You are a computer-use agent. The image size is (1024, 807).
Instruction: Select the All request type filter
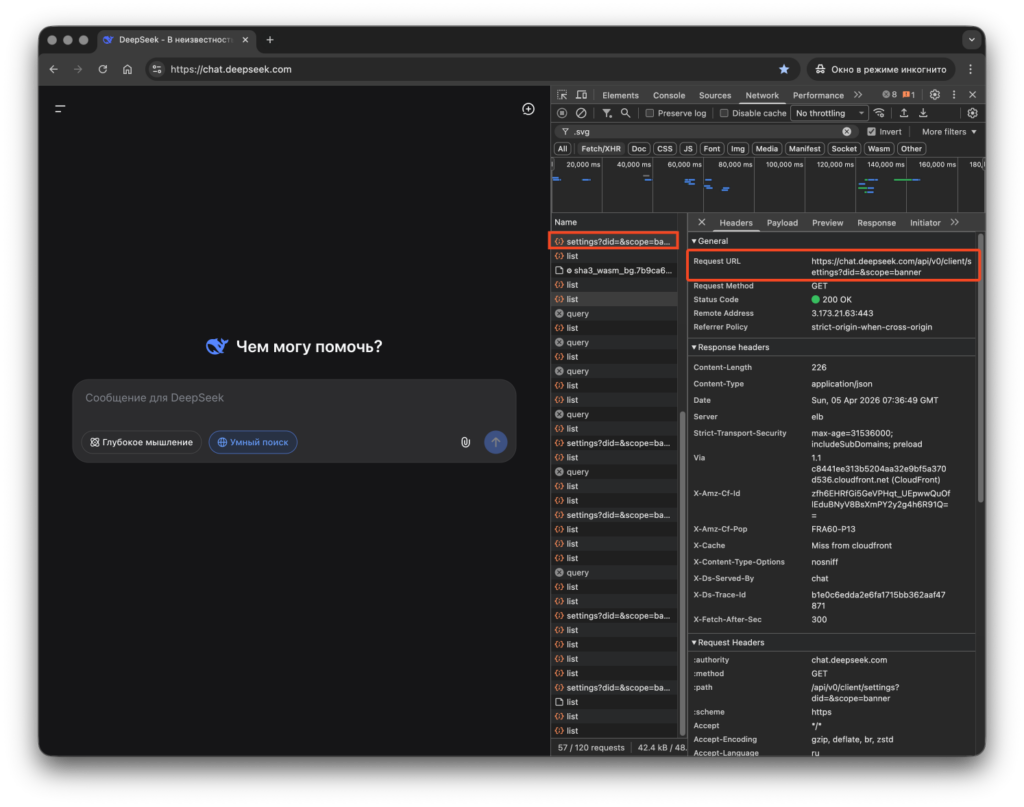coord(562,149)
